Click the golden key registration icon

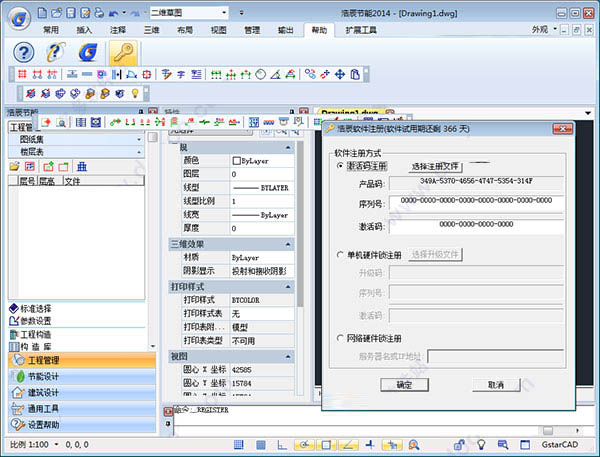coord(123,52)
